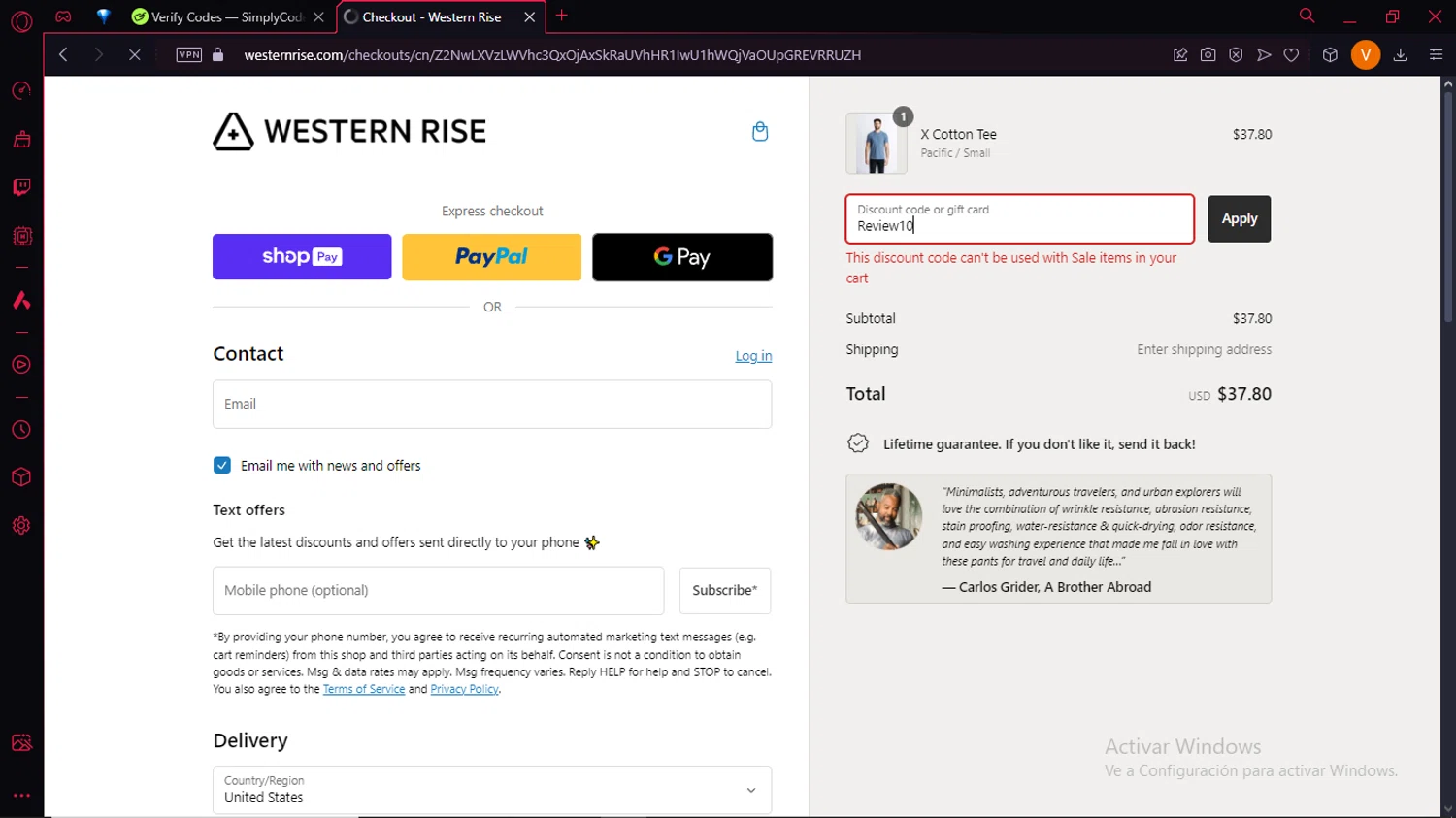Open history clock icon in sidebar
Viewport: 1456px width, 818px height.
click(21, 430)
